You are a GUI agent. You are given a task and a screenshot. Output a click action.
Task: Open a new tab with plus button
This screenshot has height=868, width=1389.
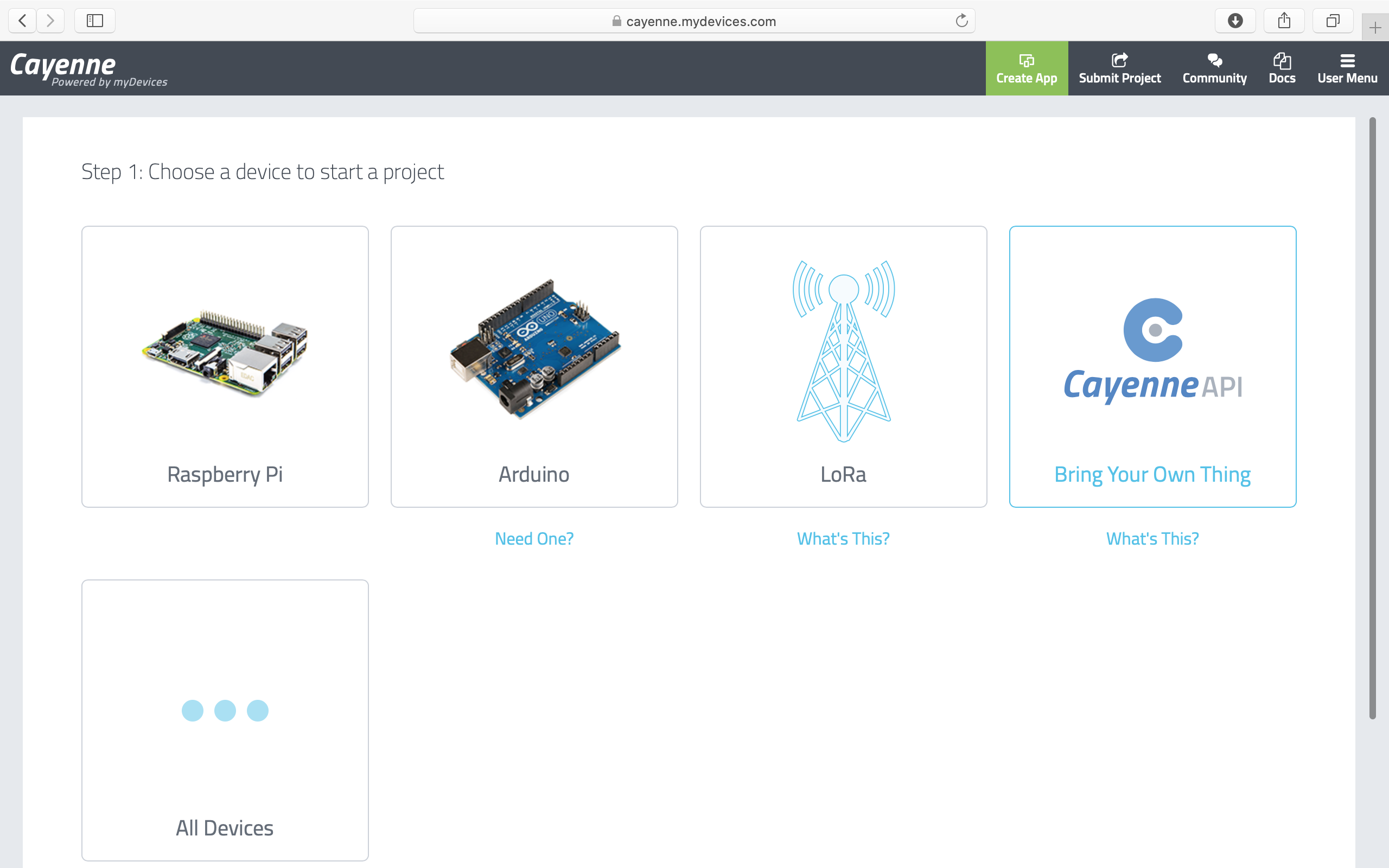[x=1375, y=28]
